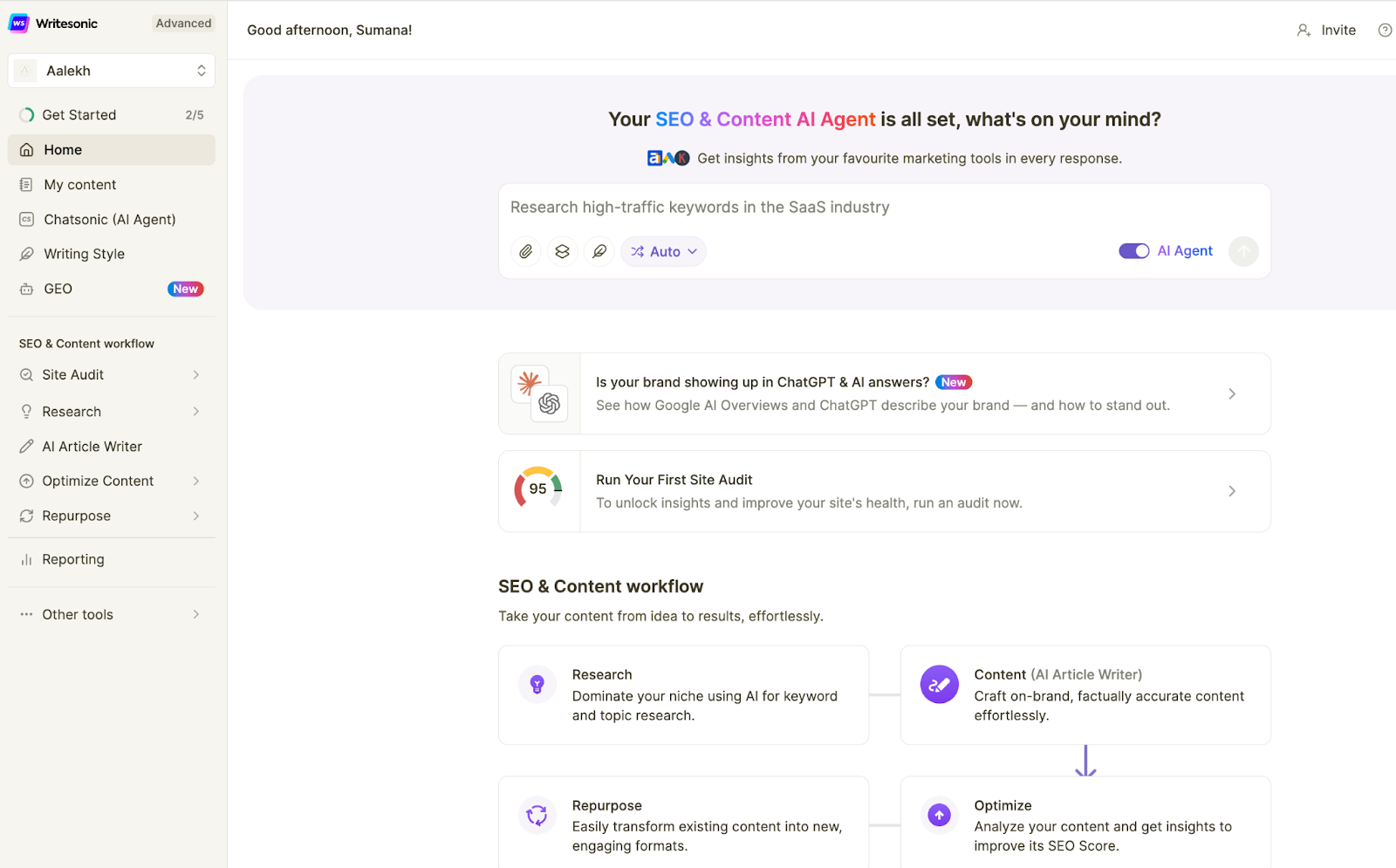Click the purple Research lightbulb card icon
The width and height of the screenshot is (1396, 868).
tap(537, 685)
